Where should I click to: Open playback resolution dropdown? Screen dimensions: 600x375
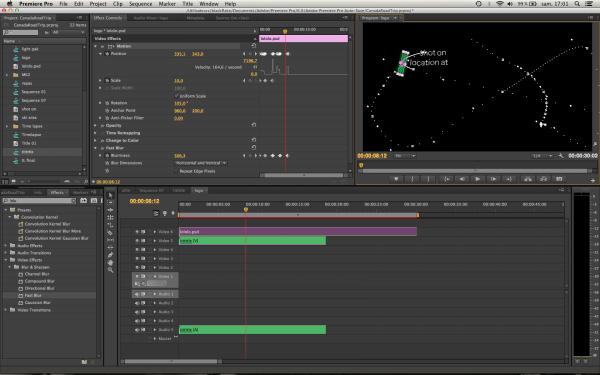[542, 156]
